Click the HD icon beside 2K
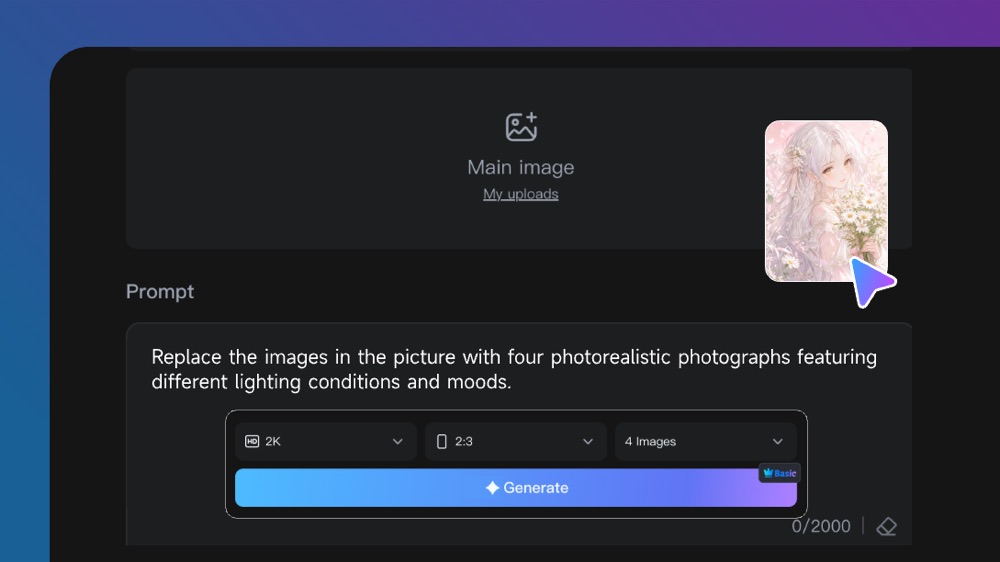1000x562 pixels. 252,441
